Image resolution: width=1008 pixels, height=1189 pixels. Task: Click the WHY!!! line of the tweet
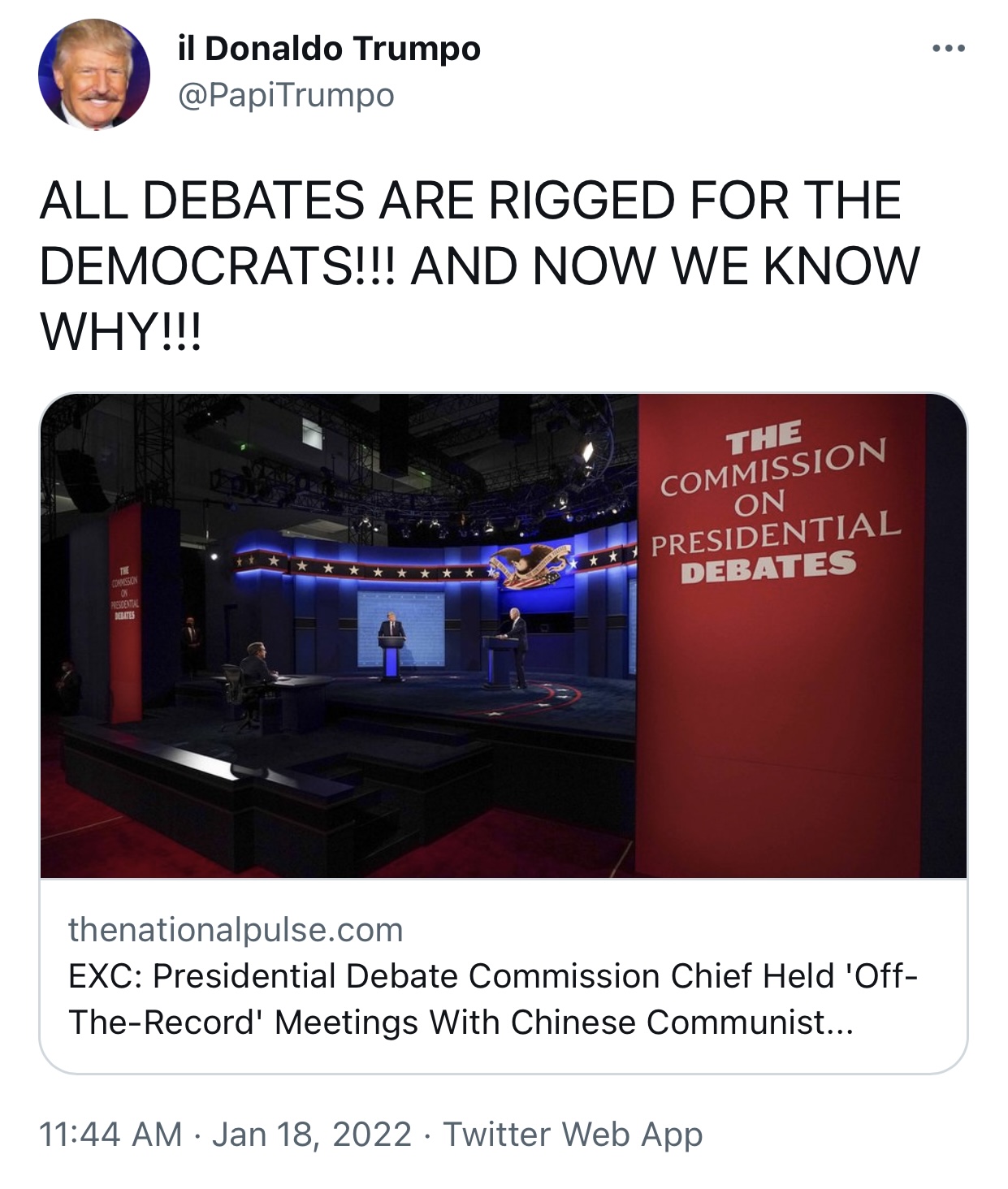(119, 331)
